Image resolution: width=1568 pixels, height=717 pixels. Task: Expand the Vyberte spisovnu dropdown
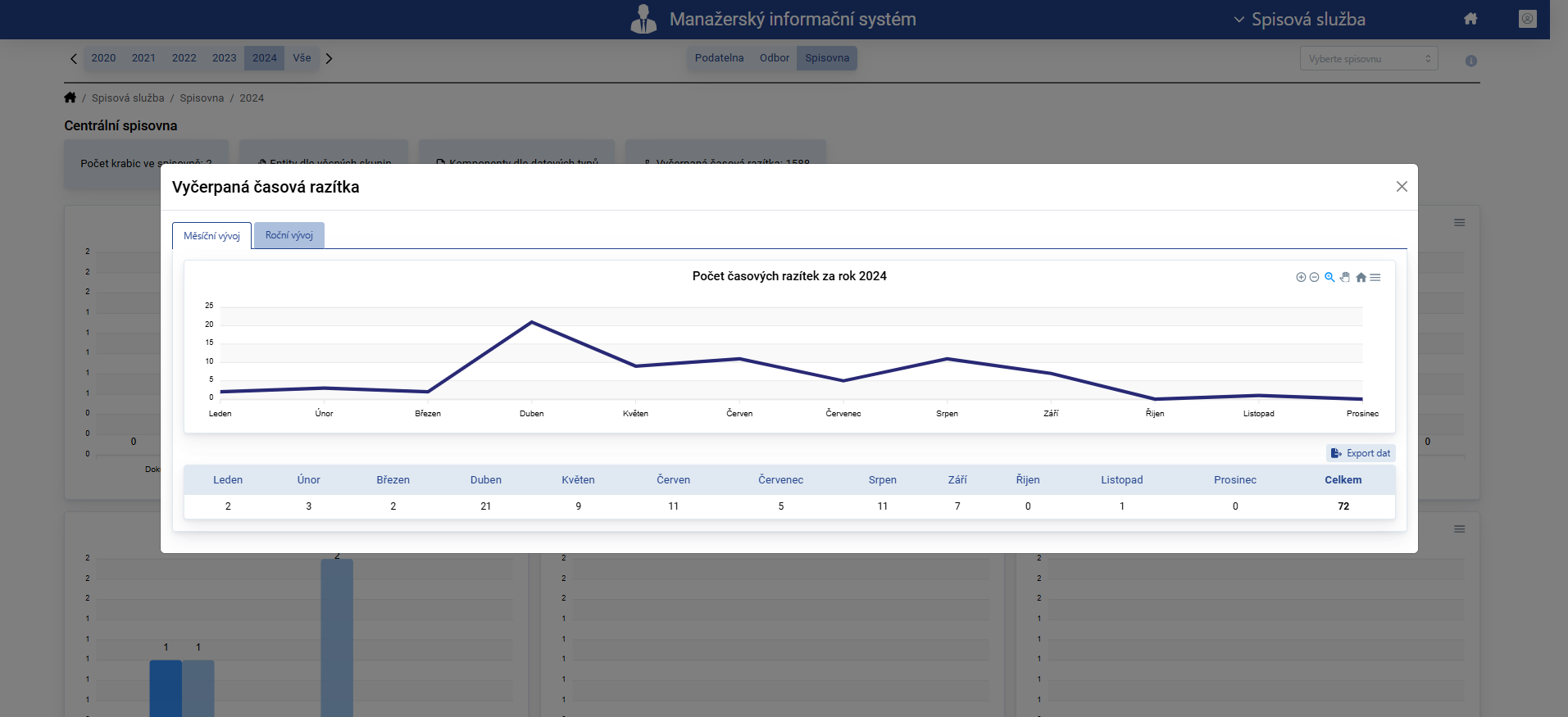point(1368,59)
